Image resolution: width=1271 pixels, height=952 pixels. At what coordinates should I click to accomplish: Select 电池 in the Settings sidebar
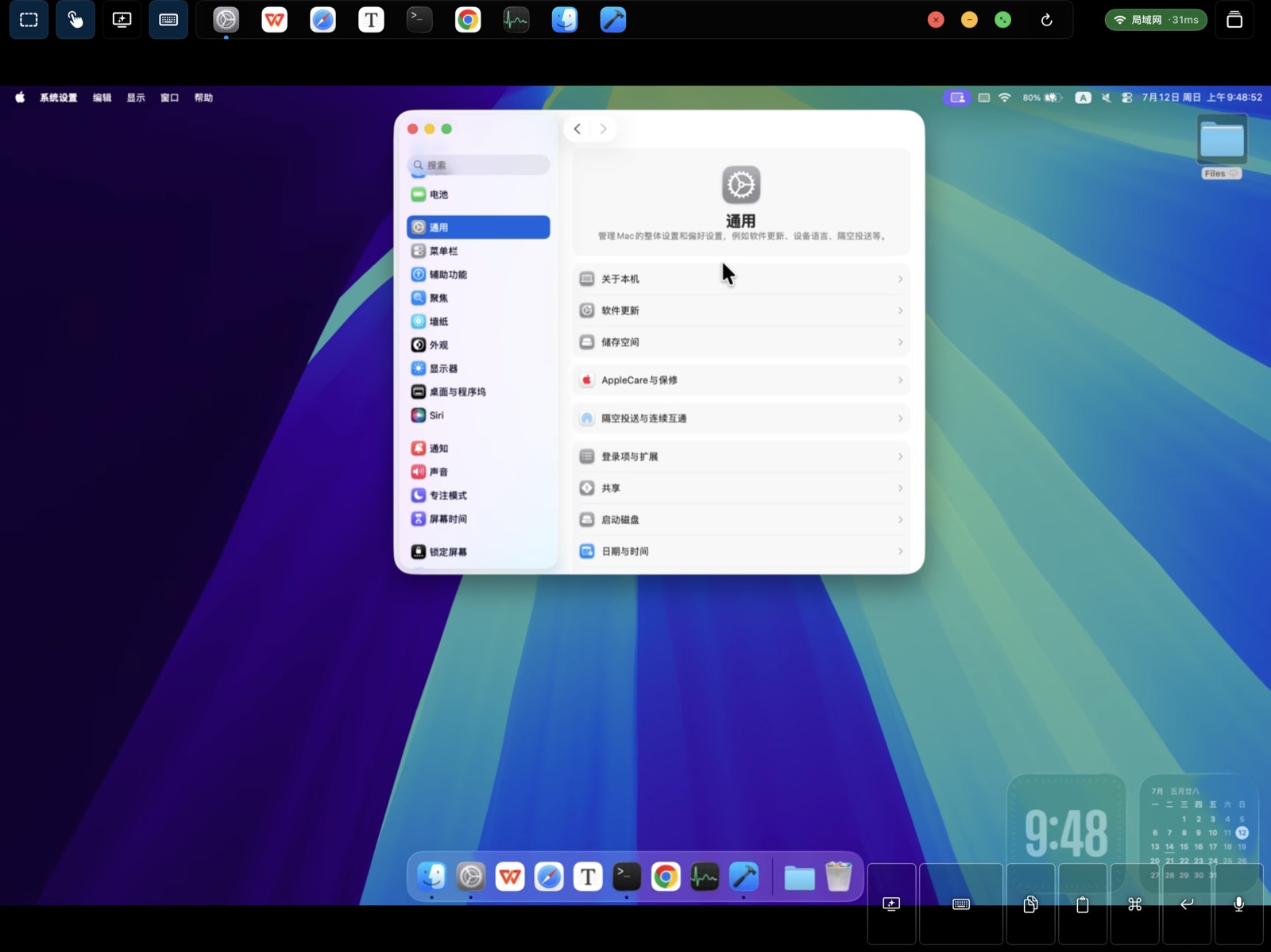click(478, 195)
